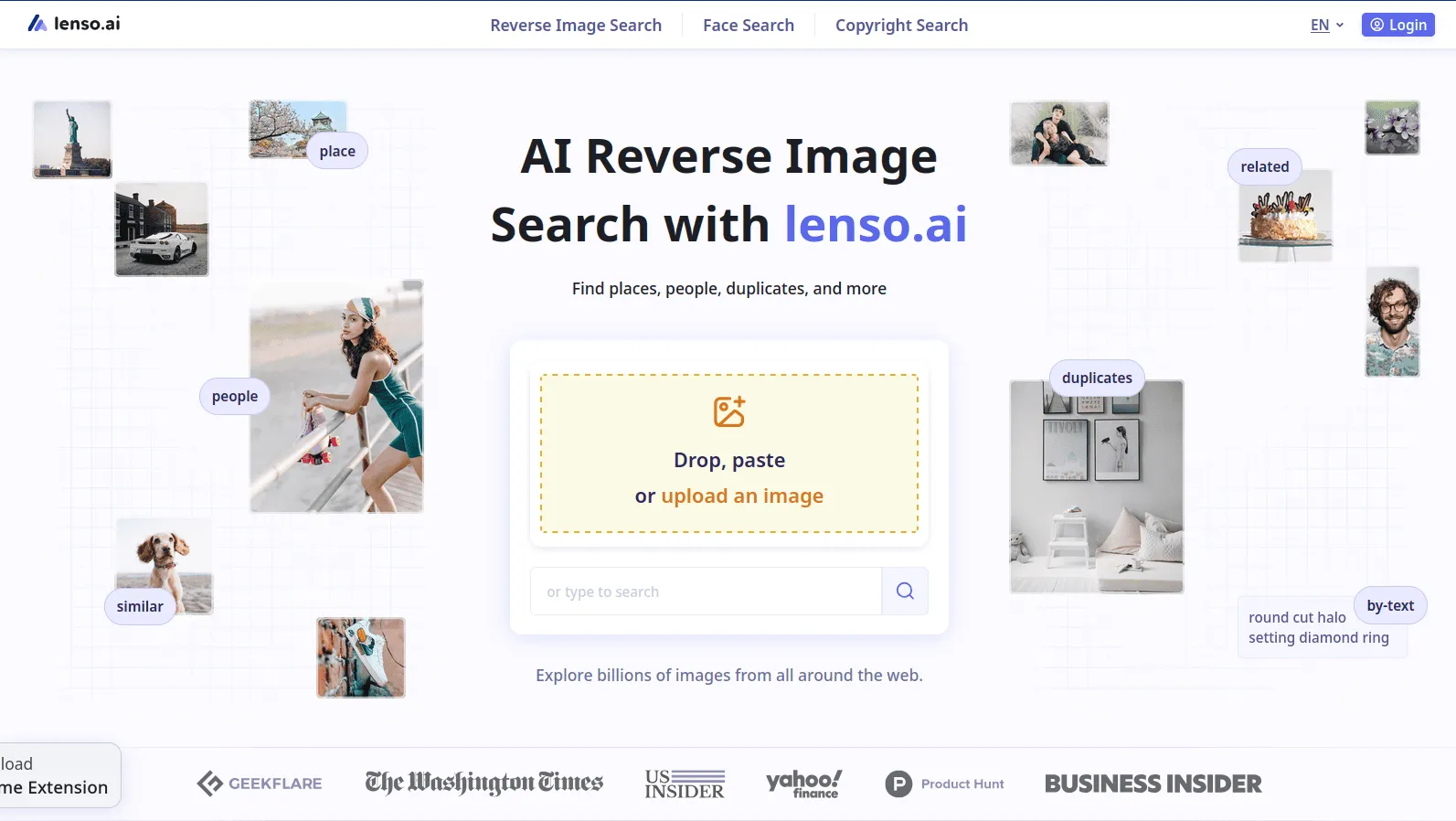Click the room with framed posters image
The height and width of the screenshot is (821, 1456).
click(1097, 486)
